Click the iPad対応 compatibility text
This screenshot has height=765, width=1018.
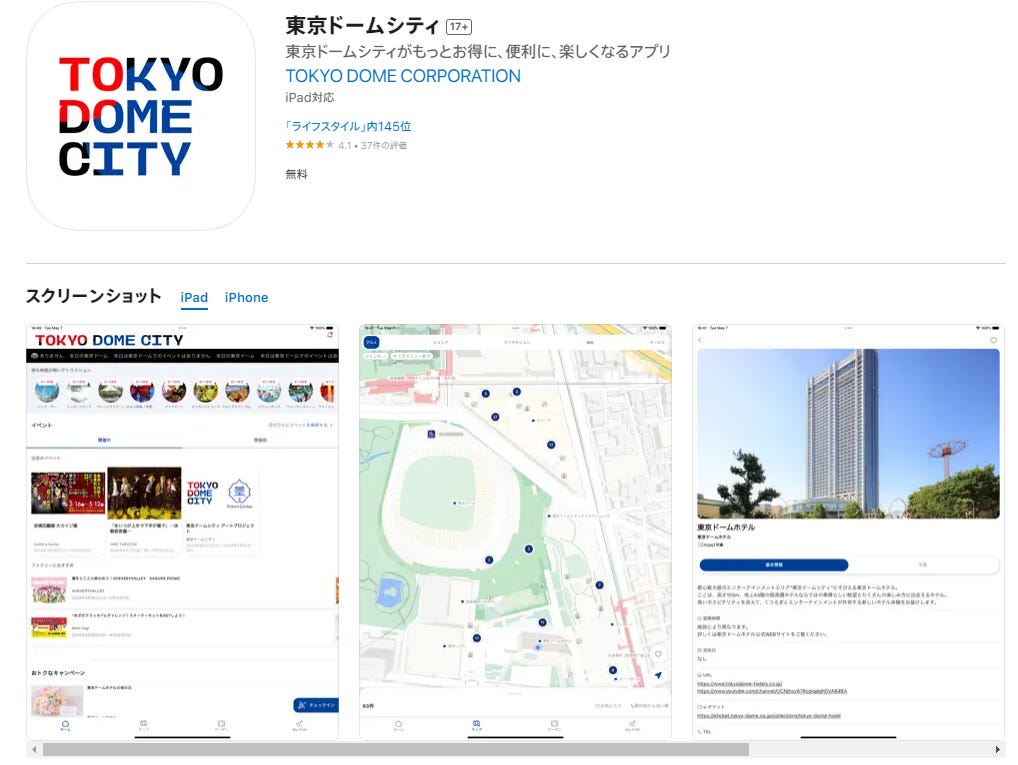310,97
